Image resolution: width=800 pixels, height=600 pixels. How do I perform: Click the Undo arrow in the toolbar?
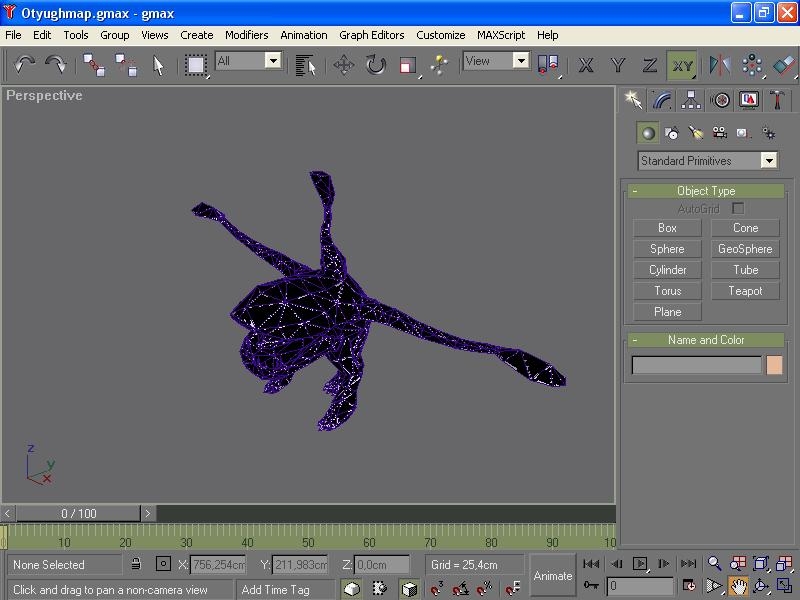25,65
